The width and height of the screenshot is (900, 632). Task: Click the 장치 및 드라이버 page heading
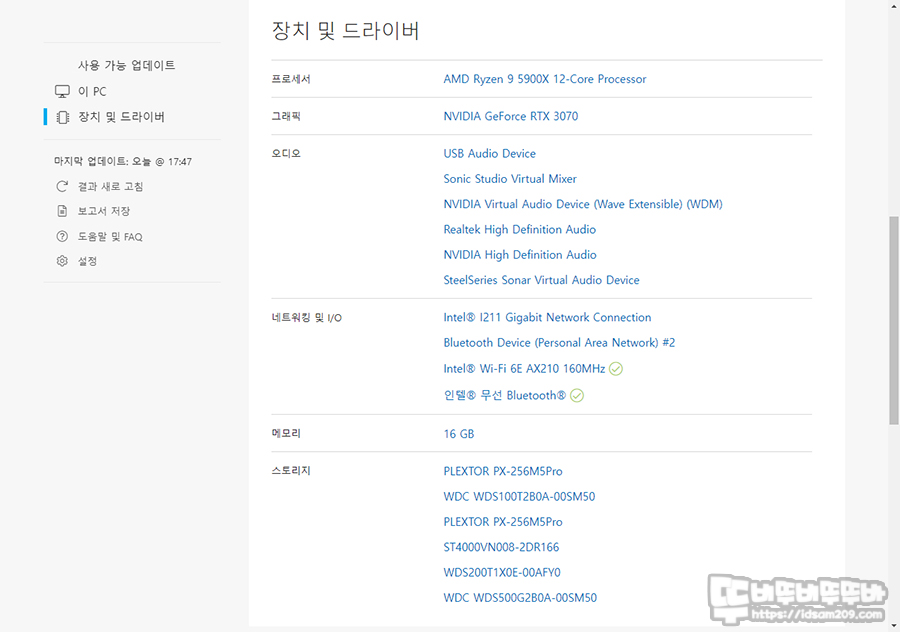[346, 30]
